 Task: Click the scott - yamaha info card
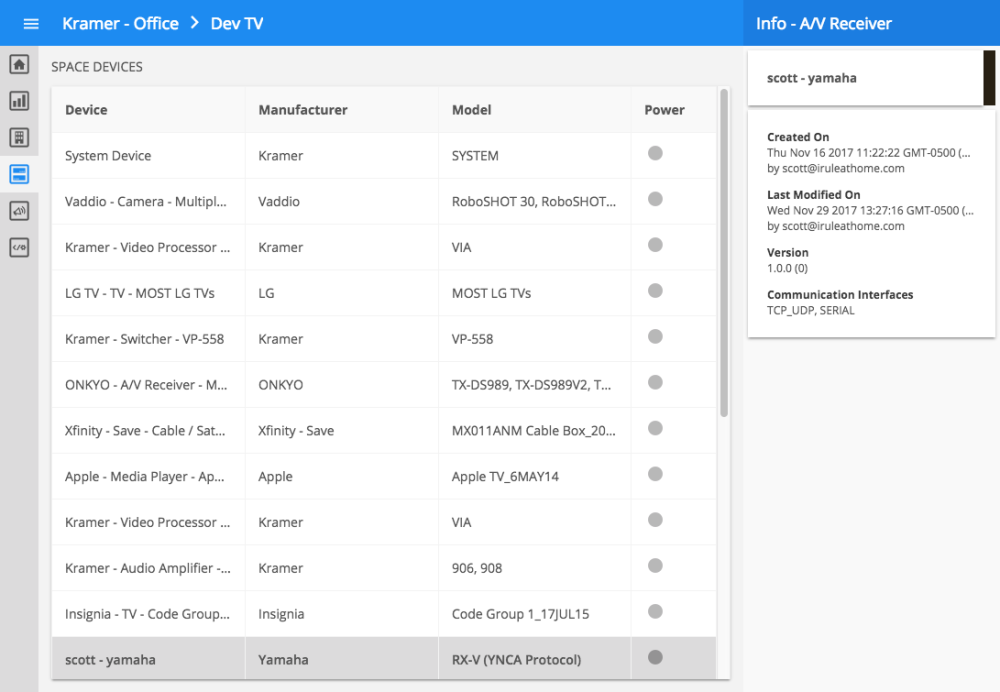coord(865,78)
